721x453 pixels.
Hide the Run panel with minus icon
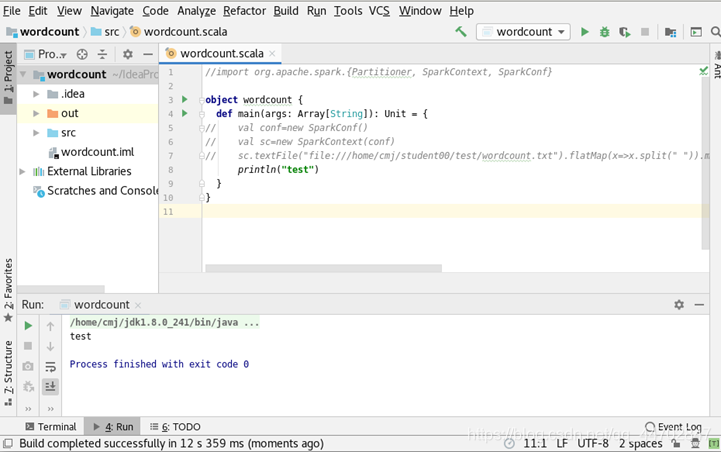tap(699, 304)
